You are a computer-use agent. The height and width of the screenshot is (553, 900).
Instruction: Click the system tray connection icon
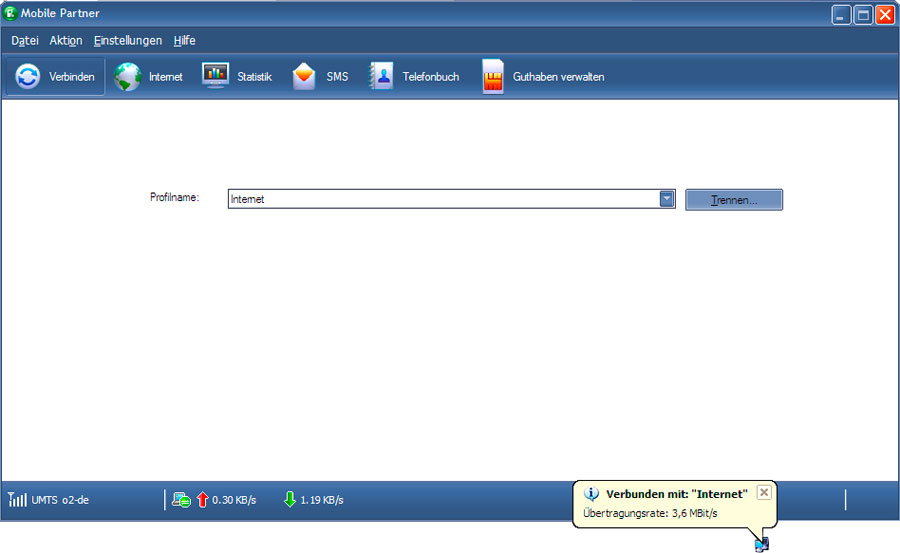tap(762, 544)
